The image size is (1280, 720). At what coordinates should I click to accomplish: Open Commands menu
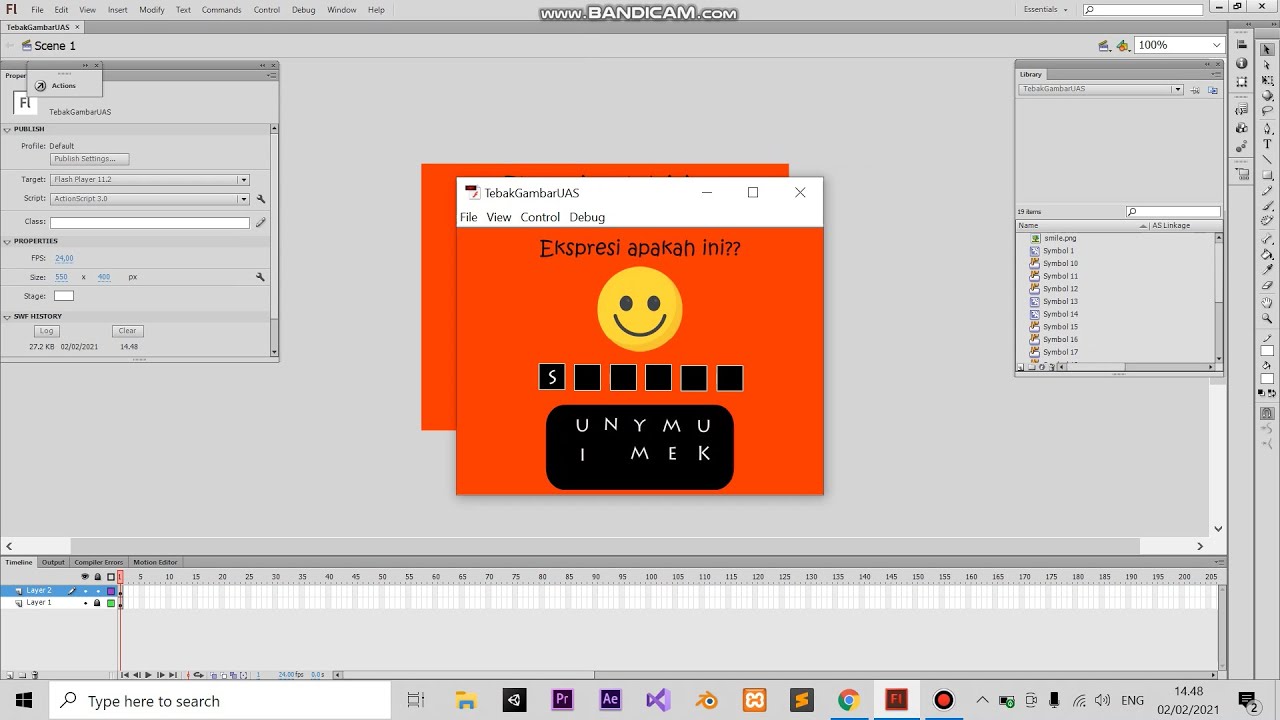click(x=221, y=9)
